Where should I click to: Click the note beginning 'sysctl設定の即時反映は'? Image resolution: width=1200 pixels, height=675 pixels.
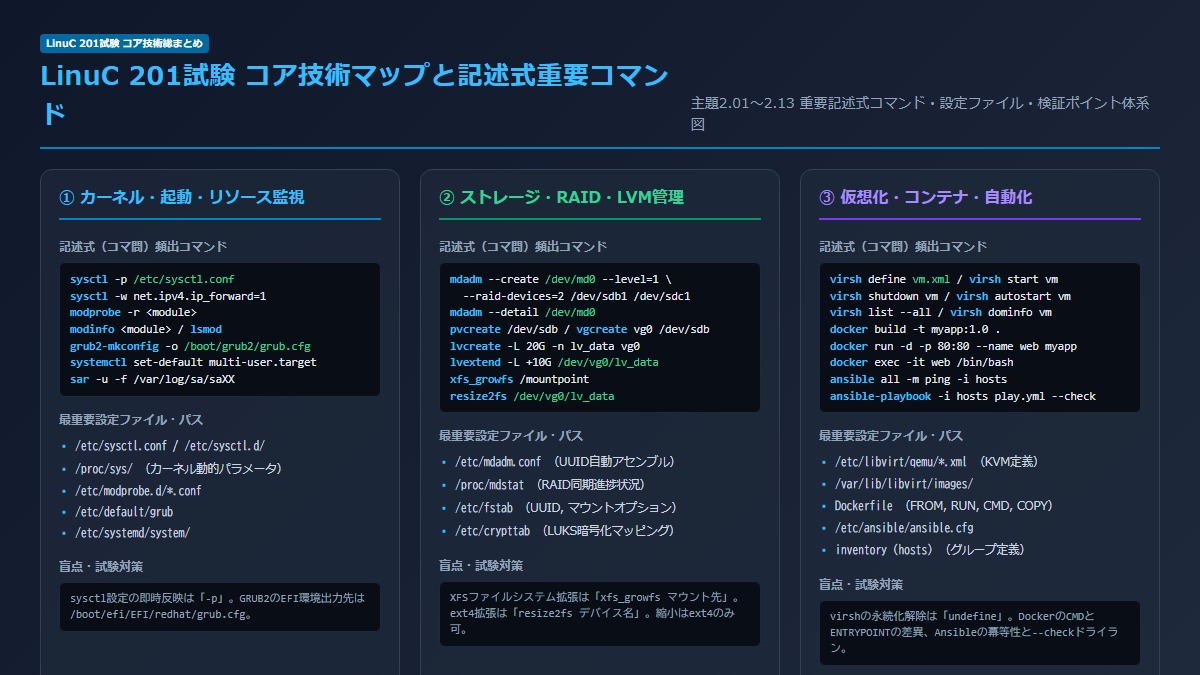point(219,607)
